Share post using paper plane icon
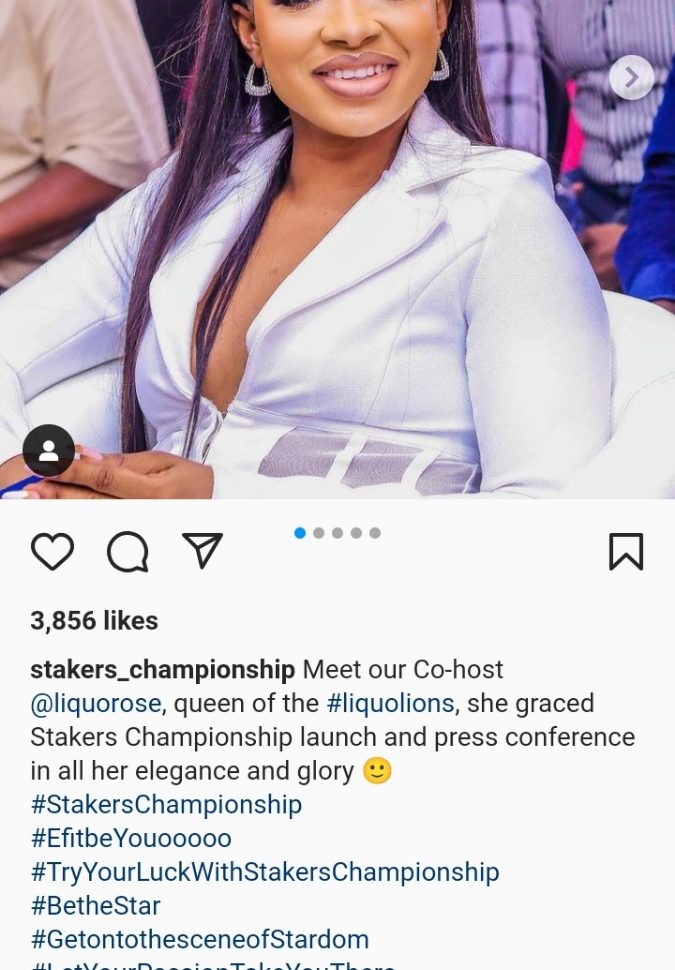 click(x=202, y=550)
